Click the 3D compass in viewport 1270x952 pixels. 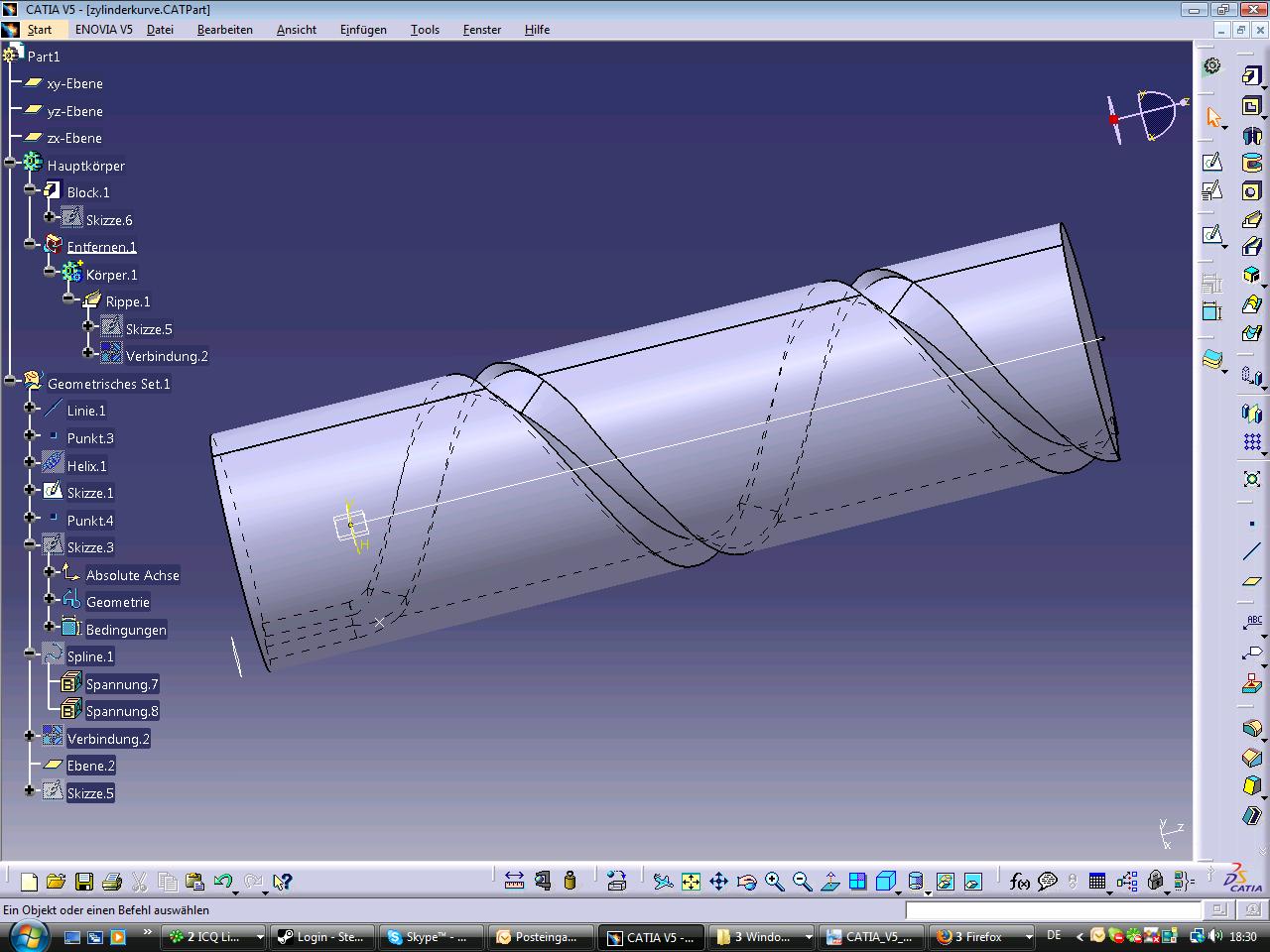(x=1148, y=117)
